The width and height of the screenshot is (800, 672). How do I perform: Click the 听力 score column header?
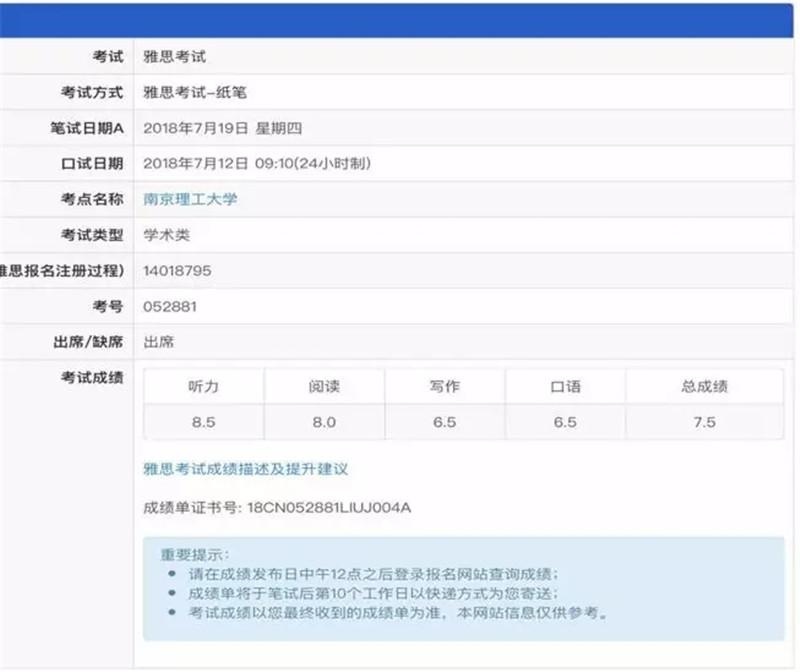pyautogui.click(x=203, y=386)
